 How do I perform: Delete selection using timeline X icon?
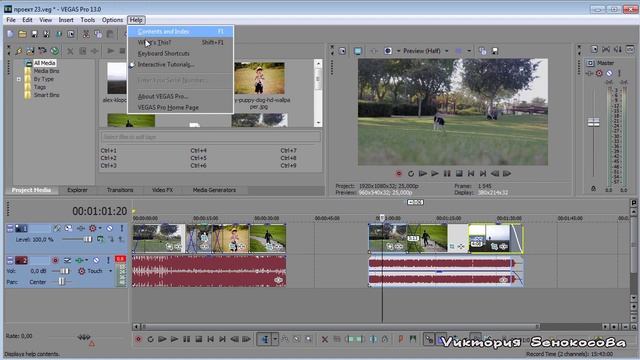(x=324, y=339)
